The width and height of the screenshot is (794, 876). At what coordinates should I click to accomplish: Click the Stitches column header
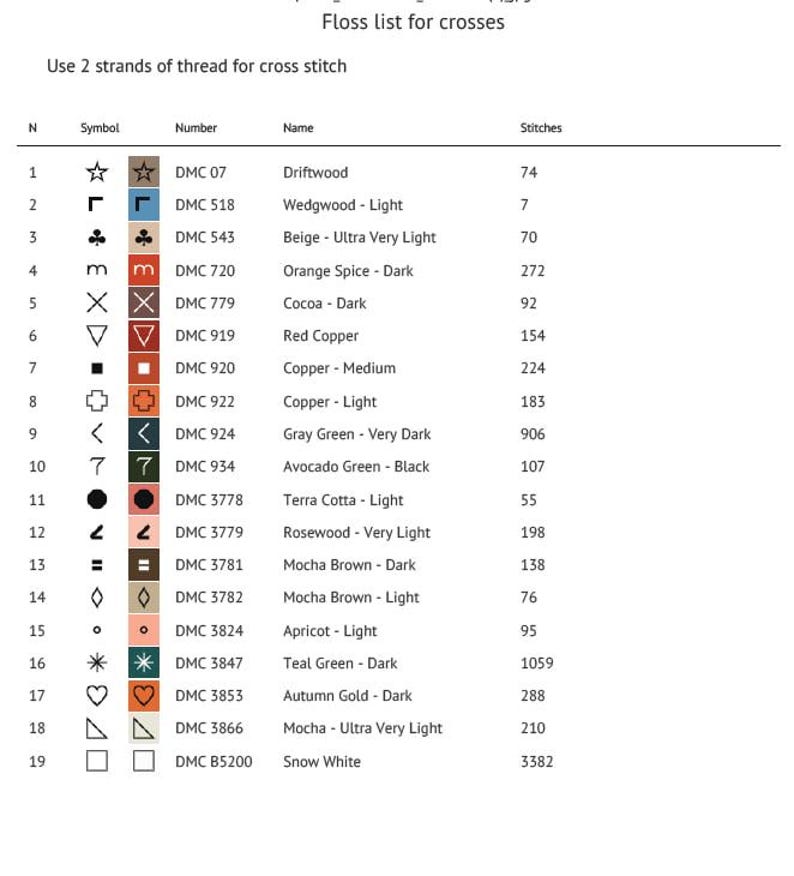coord(540,128)
